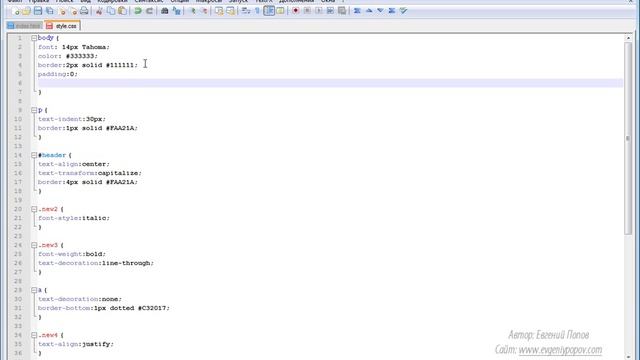The height and width of the screenshot is (360, 640).
Task: Click the 'font-style:italic;' line
Action: pos(74,218)
